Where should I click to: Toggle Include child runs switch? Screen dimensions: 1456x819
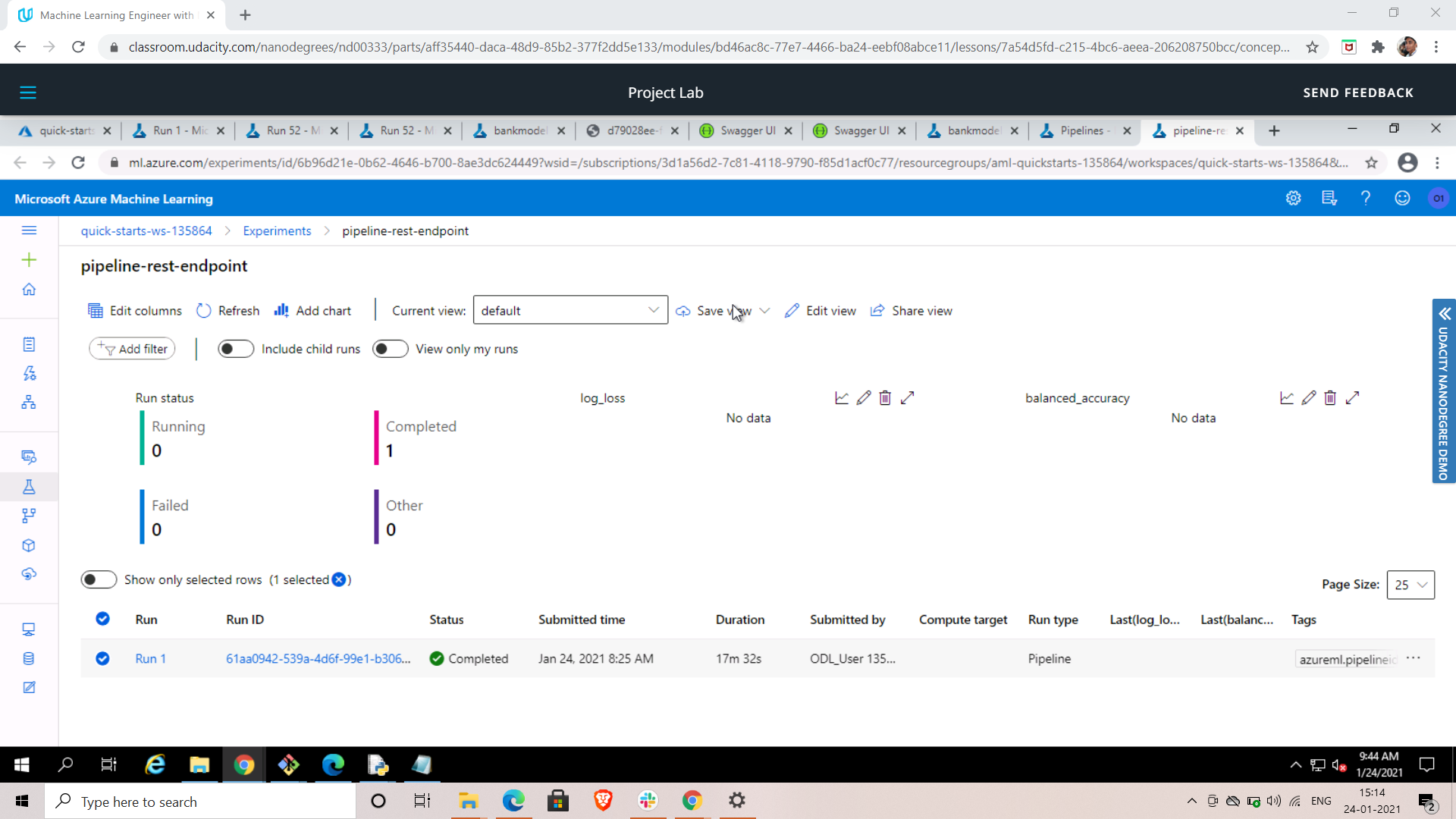click(236, 349)
